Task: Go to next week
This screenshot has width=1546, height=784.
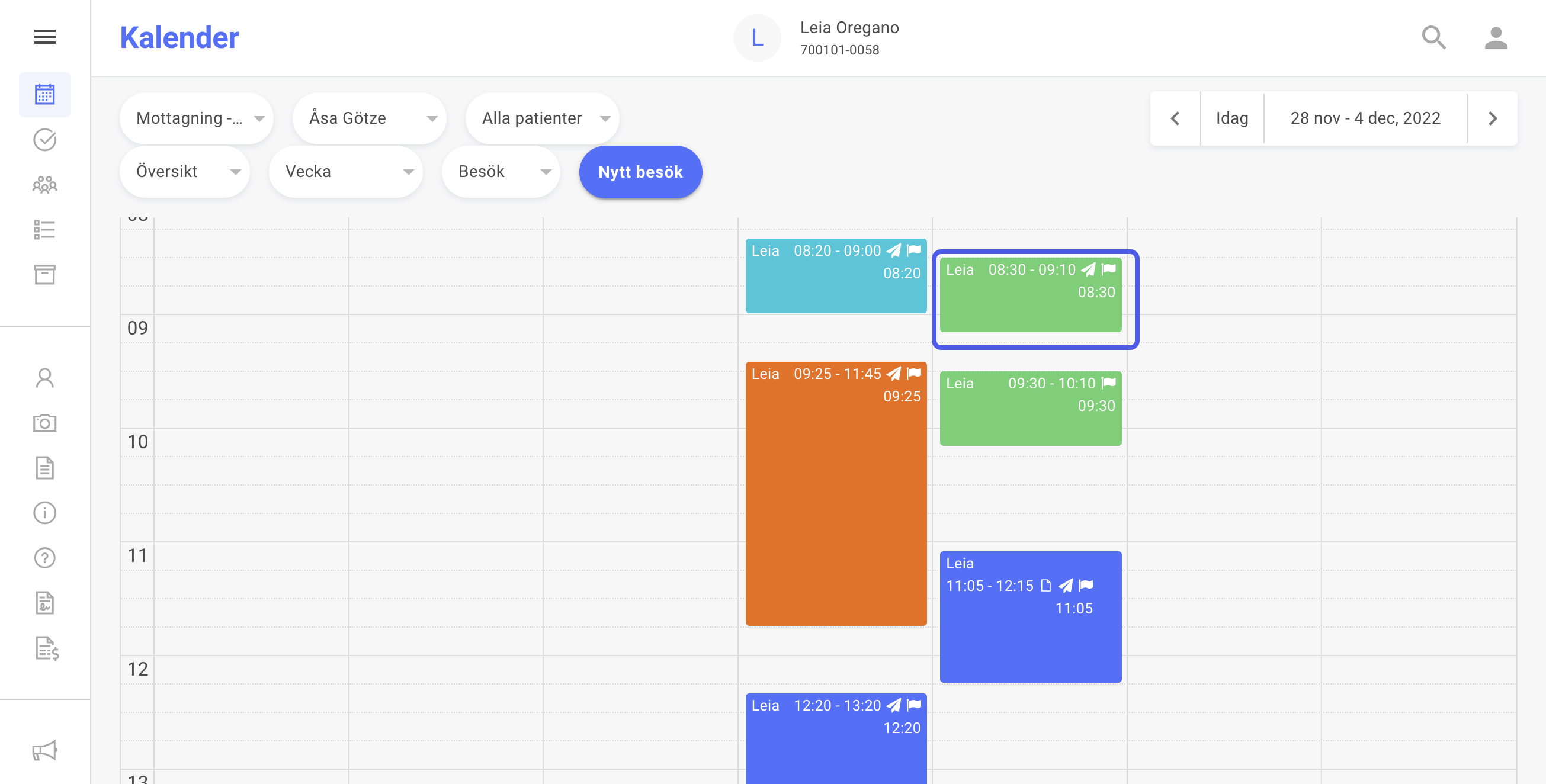Action: tap(1493, 118)
